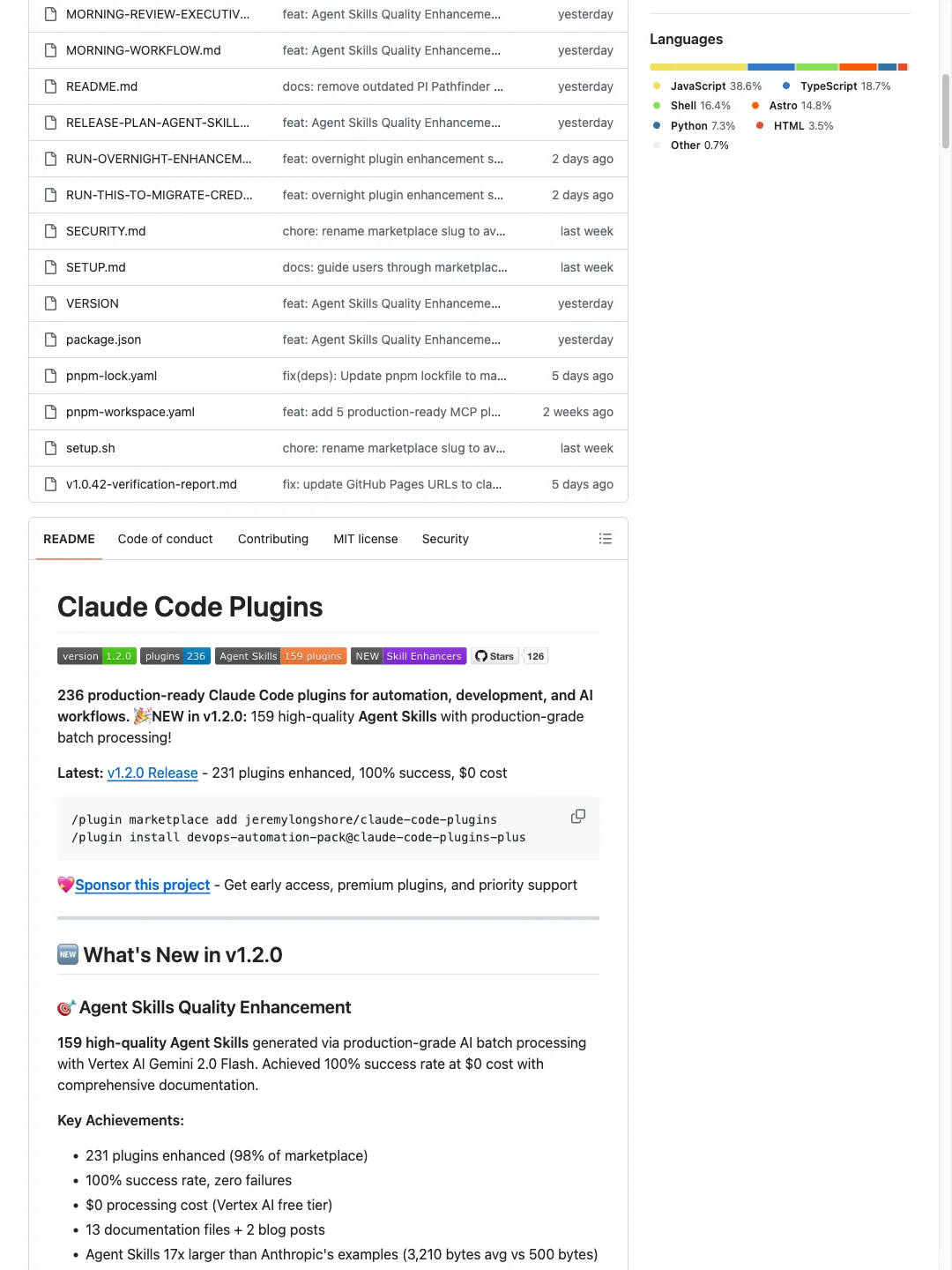Click the copy code block icon
This screenshot has width=952, height=1270.
[578, 817]
